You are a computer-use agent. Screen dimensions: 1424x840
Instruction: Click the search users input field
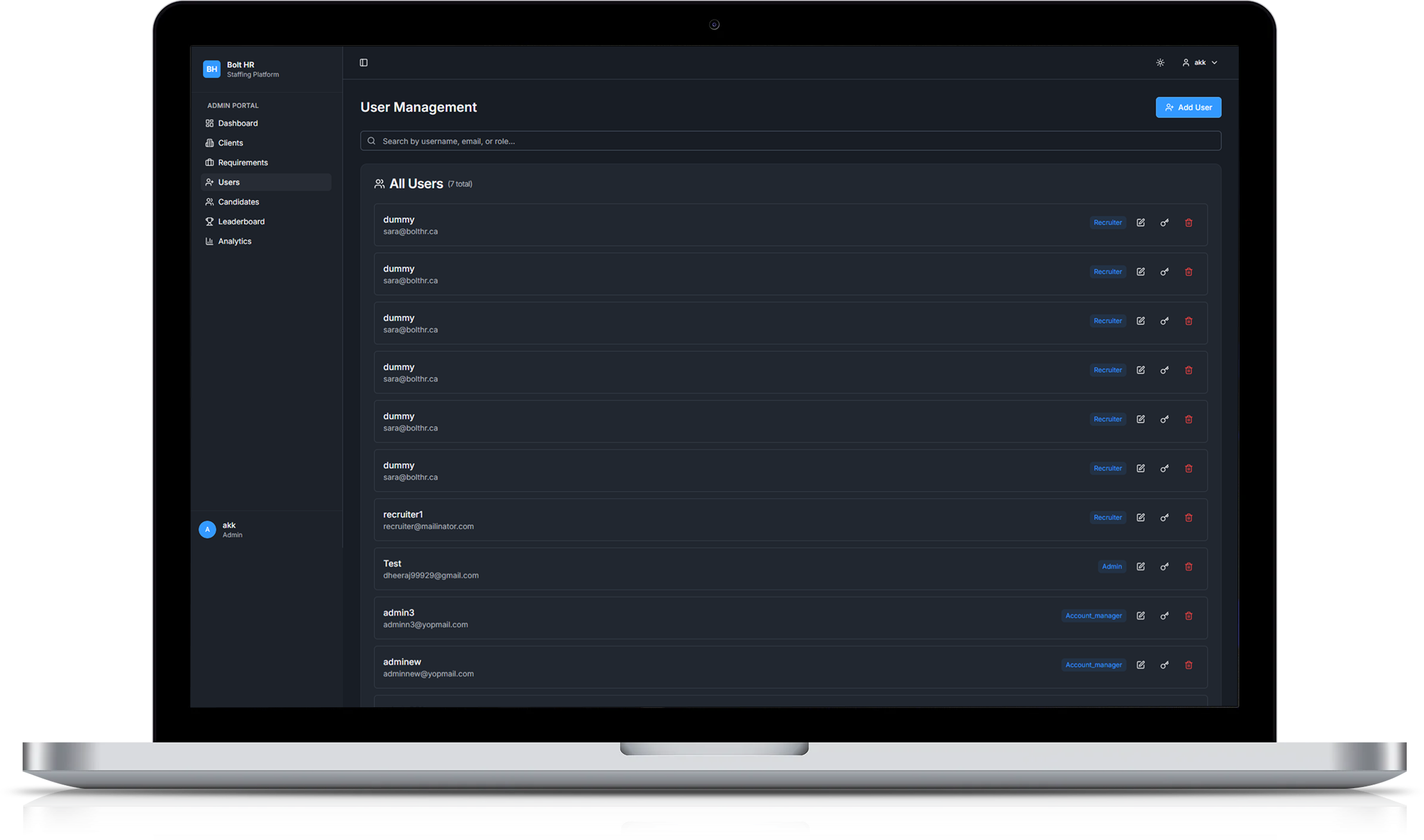[x=715, y=141]
